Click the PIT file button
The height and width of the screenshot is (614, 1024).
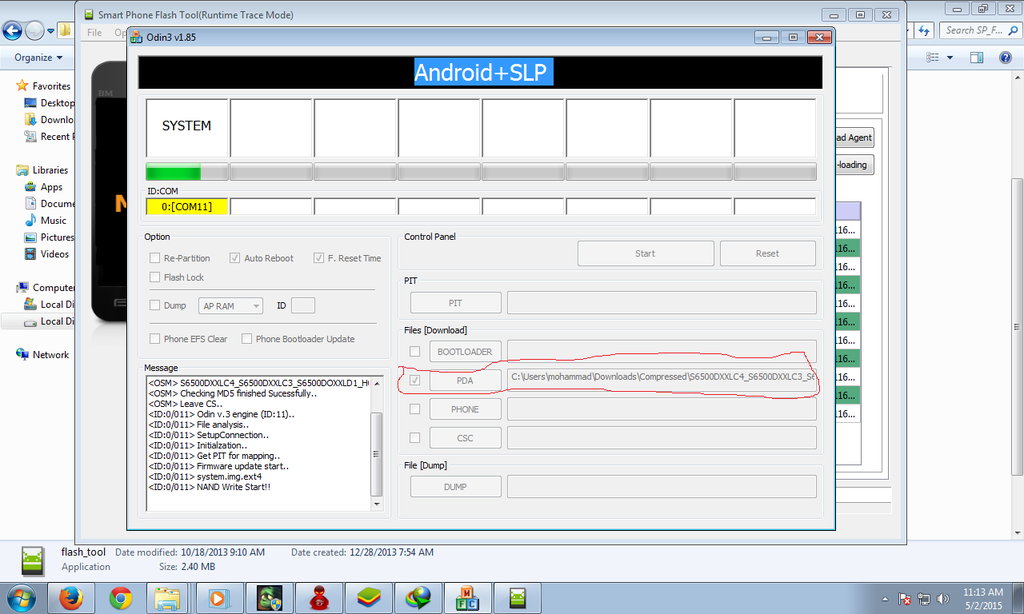click(455, 303)
